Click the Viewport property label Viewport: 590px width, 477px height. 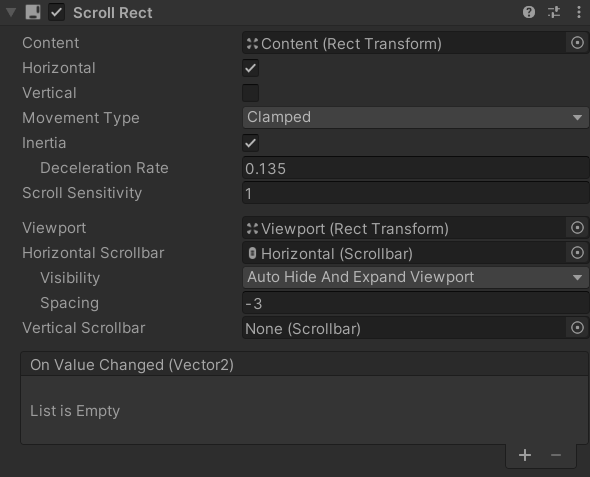(x=54, y=228)
